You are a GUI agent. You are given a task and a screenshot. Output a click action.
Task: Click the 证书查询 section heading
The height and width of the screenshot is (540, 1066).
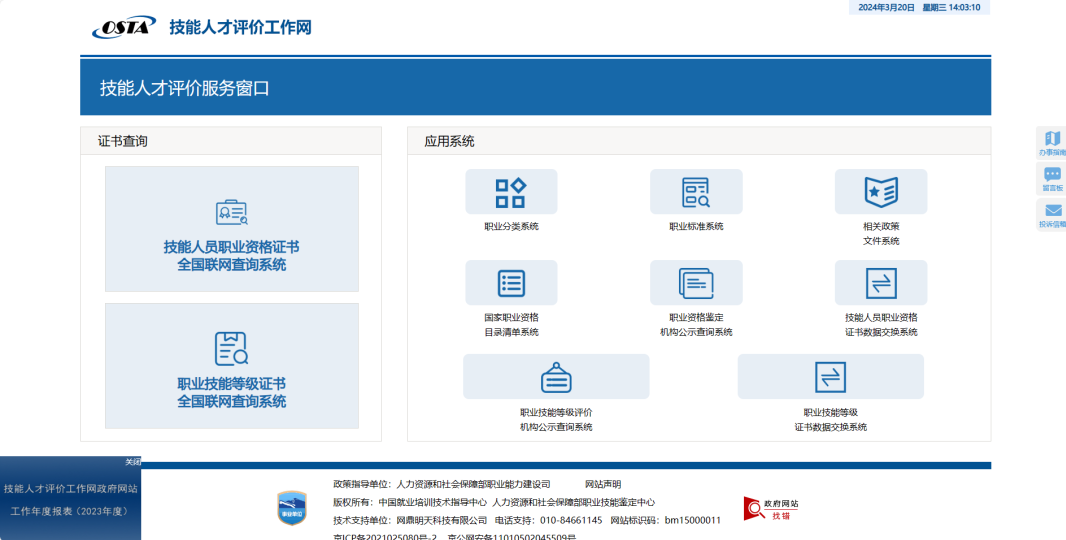point(122,141)
